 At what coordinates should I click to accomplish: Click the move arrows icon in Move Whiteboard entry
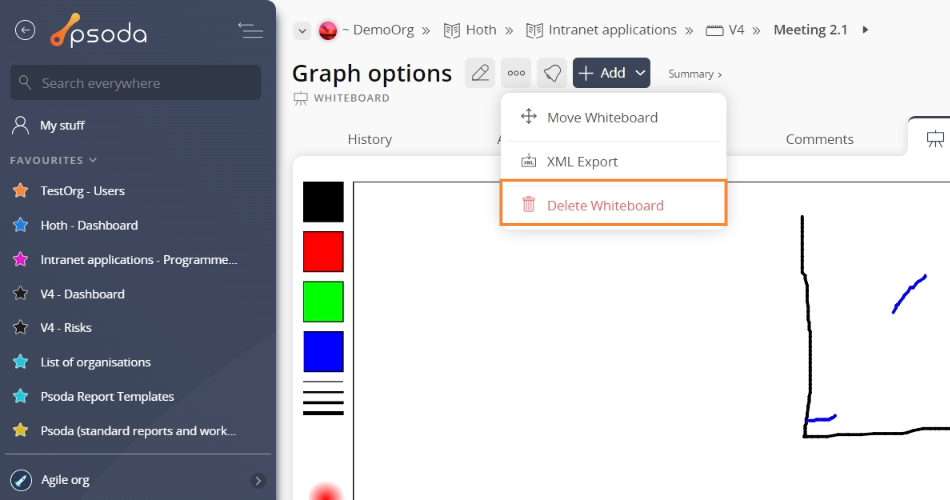point(529,116)
